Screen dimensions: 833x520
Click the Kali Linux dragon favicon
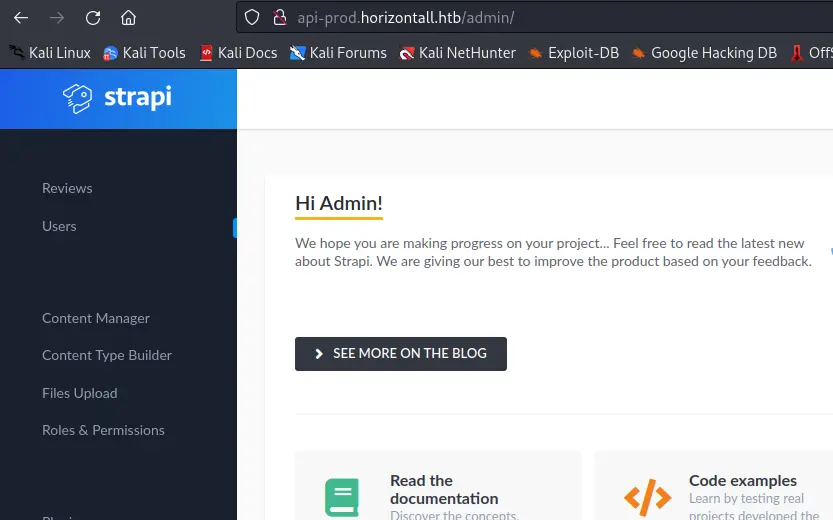tap(17, 53)
